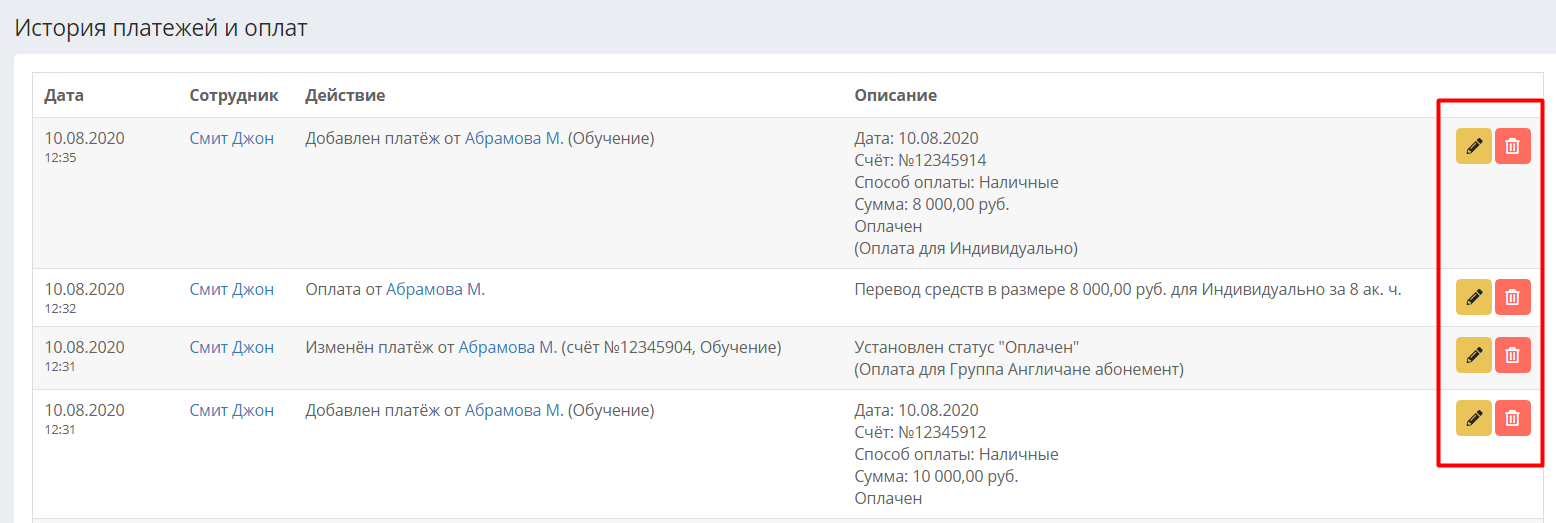Select text (Оплата для Группа Англичане абонемент)

click(x=1019, y=369)
